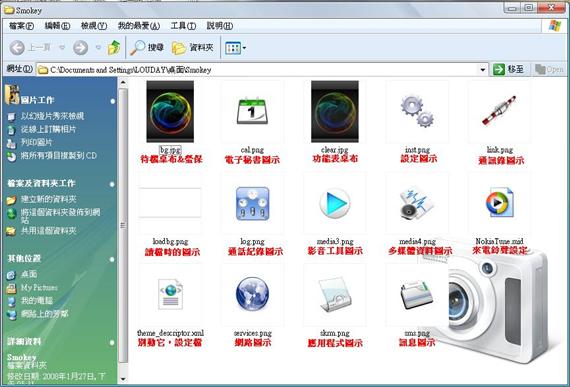
Task: Click the Windows flag logo
Action: [x=555, y=26]
